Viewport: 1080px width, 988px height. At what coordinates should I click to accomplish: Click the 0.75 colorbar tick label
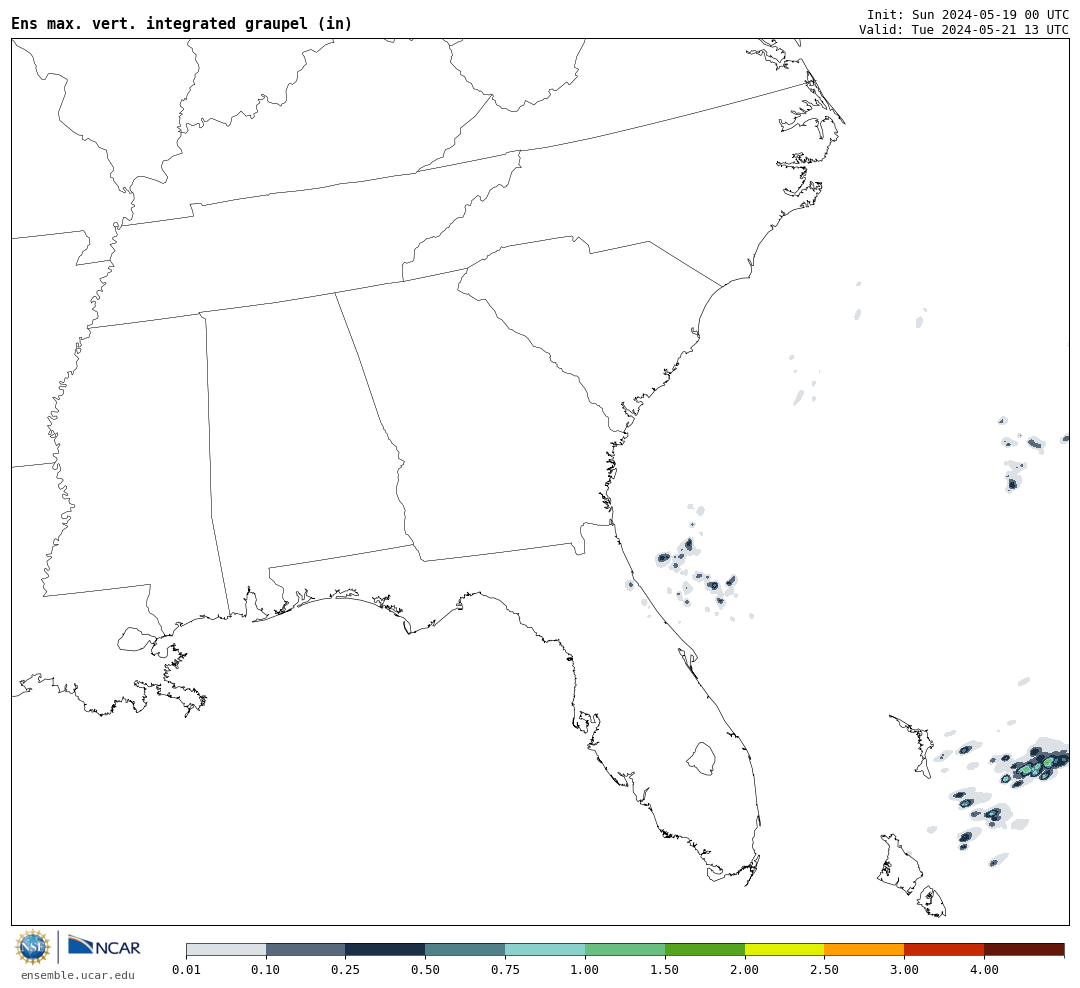pos(505,969)
